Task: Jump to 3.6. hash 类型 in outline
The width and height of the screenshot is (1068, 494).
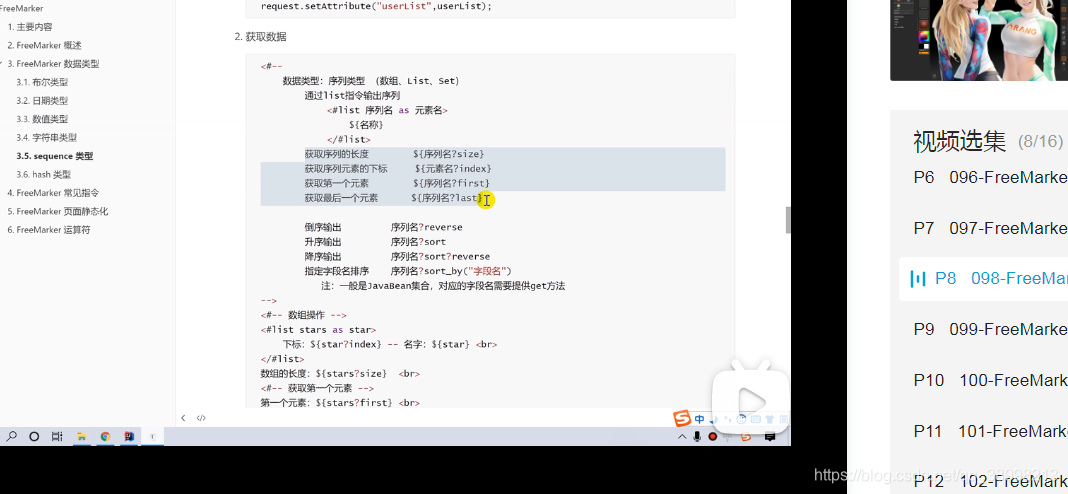Action: click(x=44, y=174)
